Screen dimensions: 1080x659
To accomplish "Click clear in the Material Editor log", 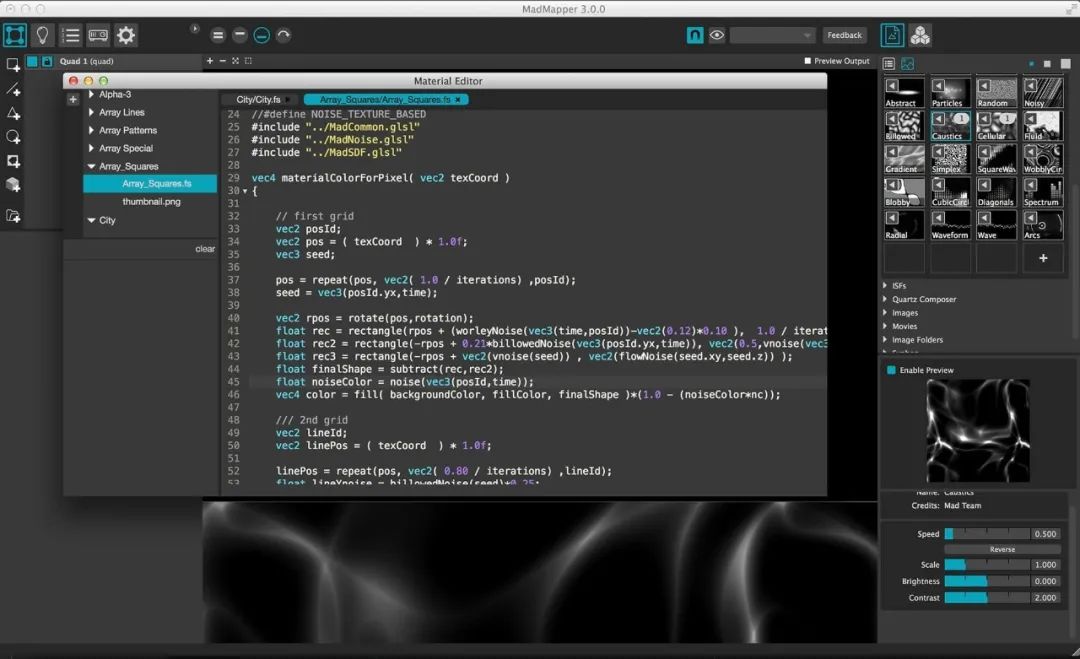I will [205, 249].
